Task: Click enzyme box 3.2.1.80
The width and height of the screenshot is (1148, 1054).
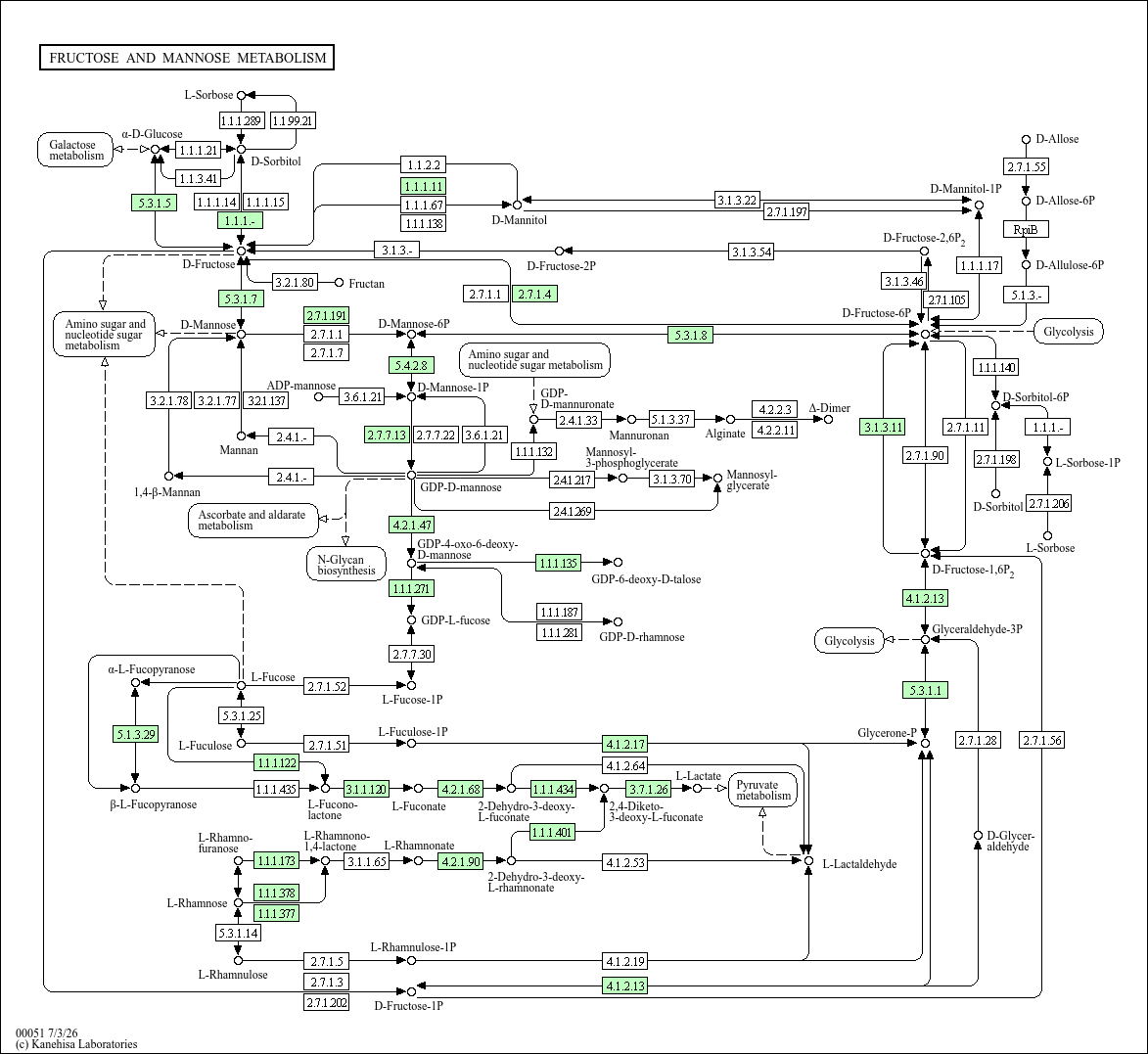Action: 295,282
